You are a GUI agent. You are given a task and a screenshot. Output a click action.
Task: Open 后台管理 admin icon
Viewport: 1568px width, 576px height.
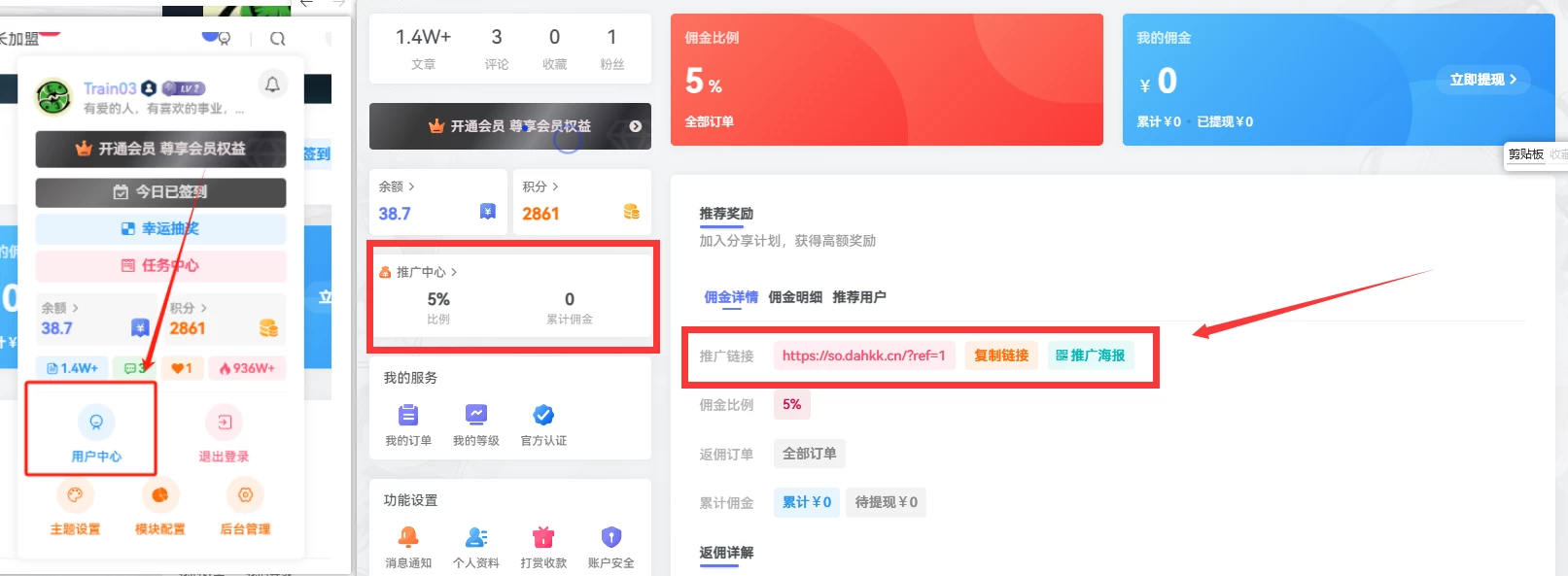245,495
